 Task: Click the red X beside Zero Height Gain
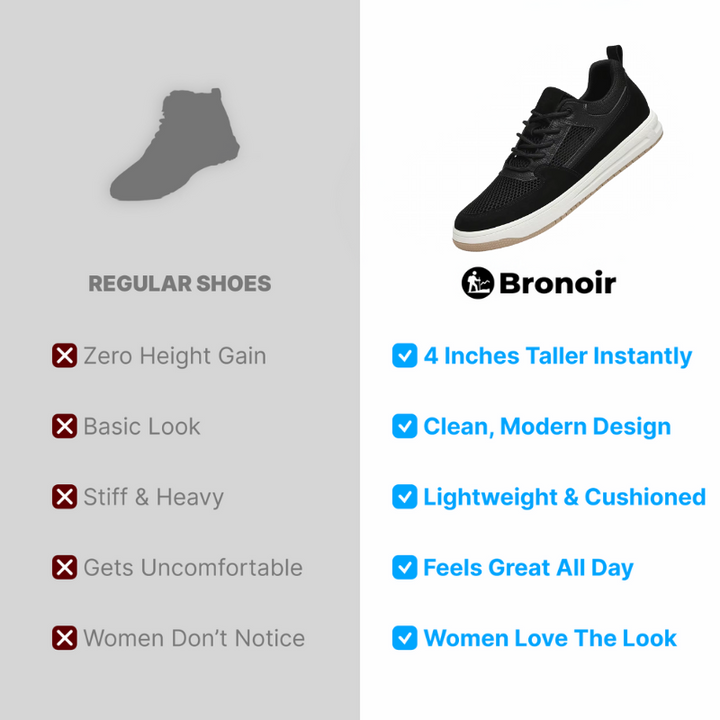pos(64,355)
